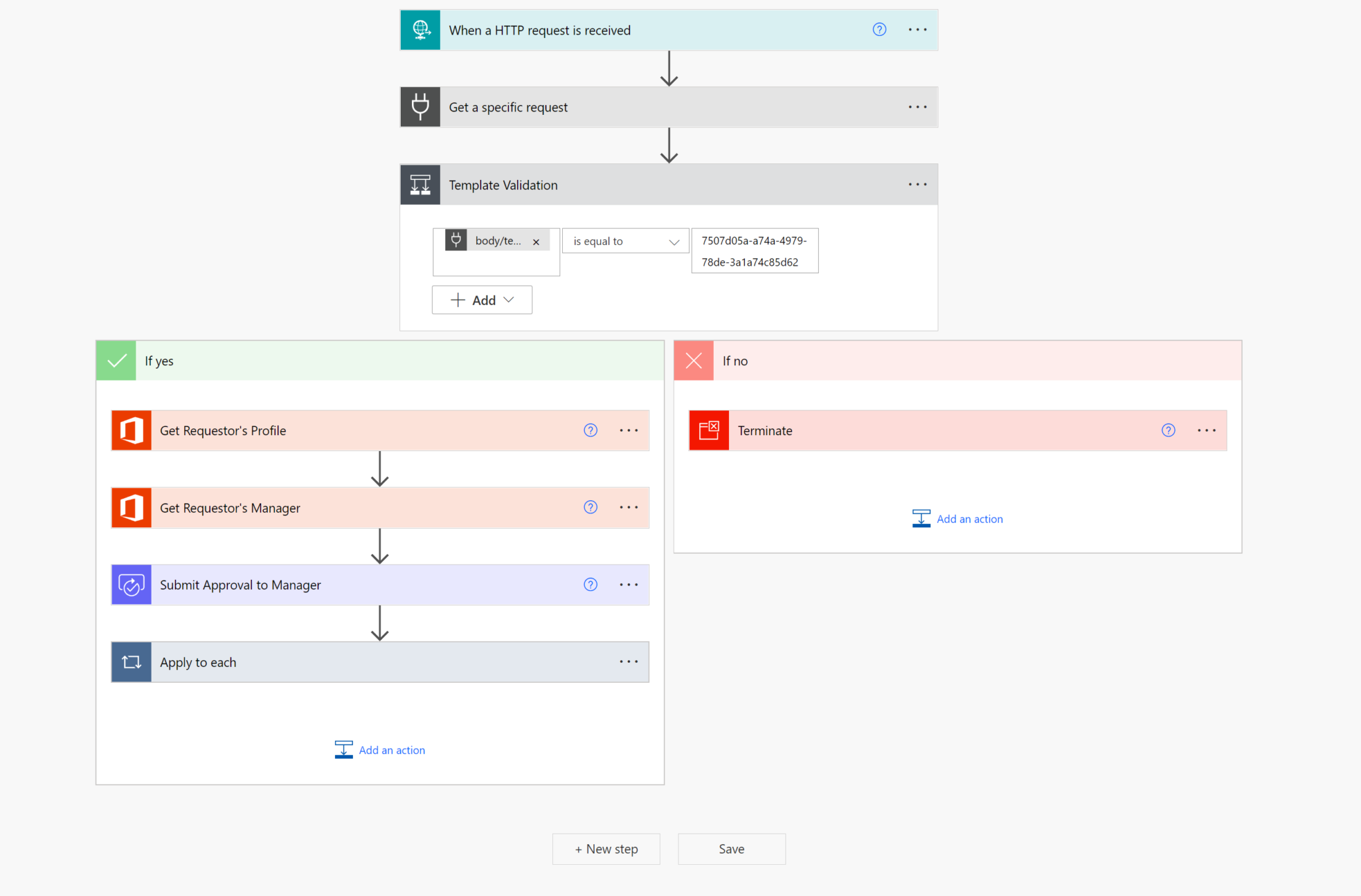This screenshot has height=896, width=1361.
Task: Click the Terminate action icon
Action: [x=708, y=430]
